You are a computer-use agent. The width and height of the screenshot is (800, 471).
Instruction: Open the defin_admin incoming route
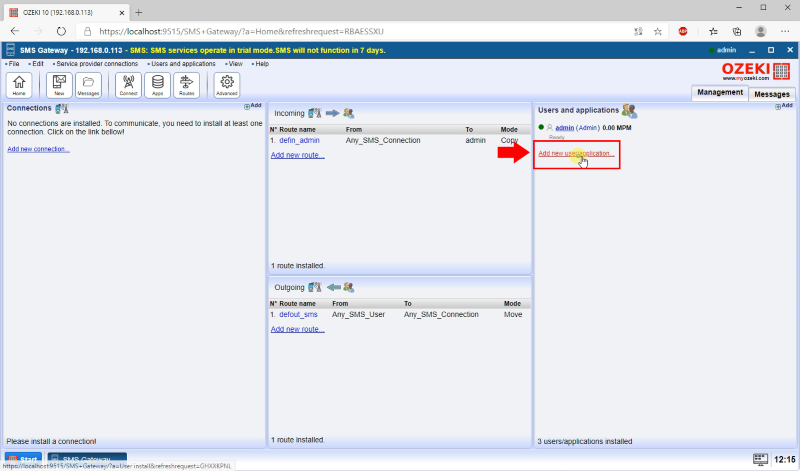pos(299,140)
